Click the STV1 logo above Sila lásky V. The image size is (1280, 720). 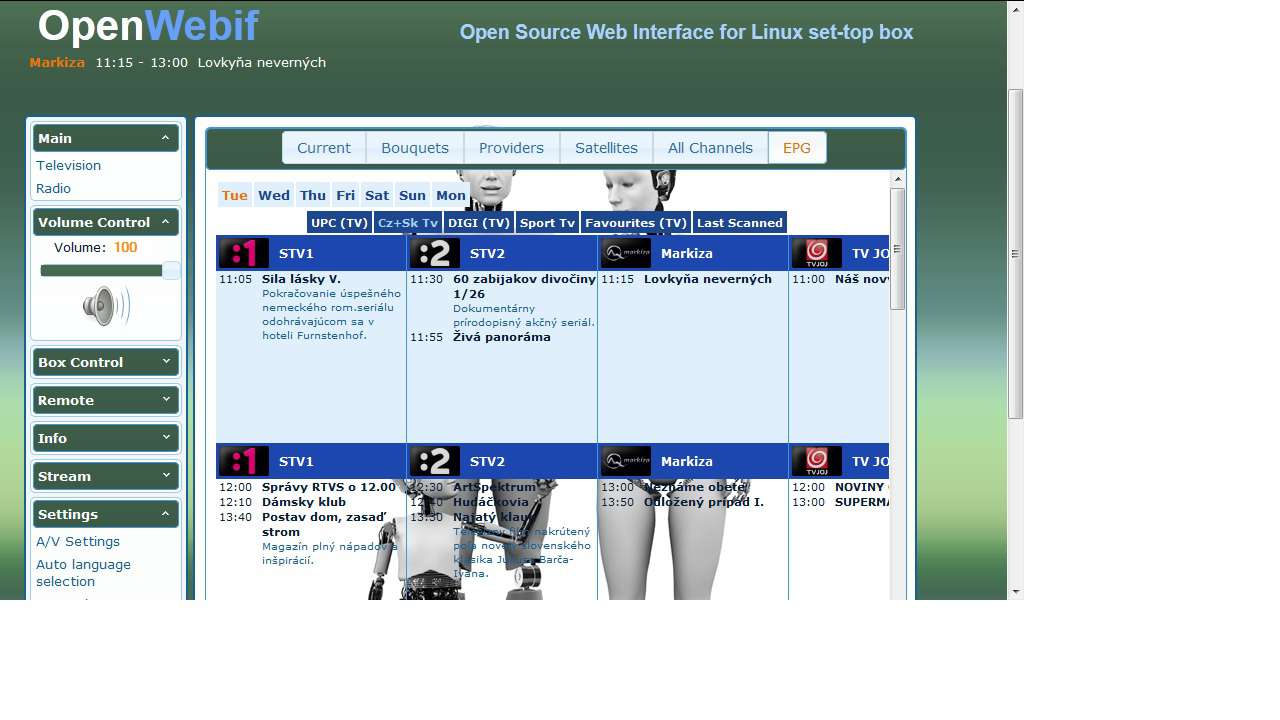coord(244,253)
